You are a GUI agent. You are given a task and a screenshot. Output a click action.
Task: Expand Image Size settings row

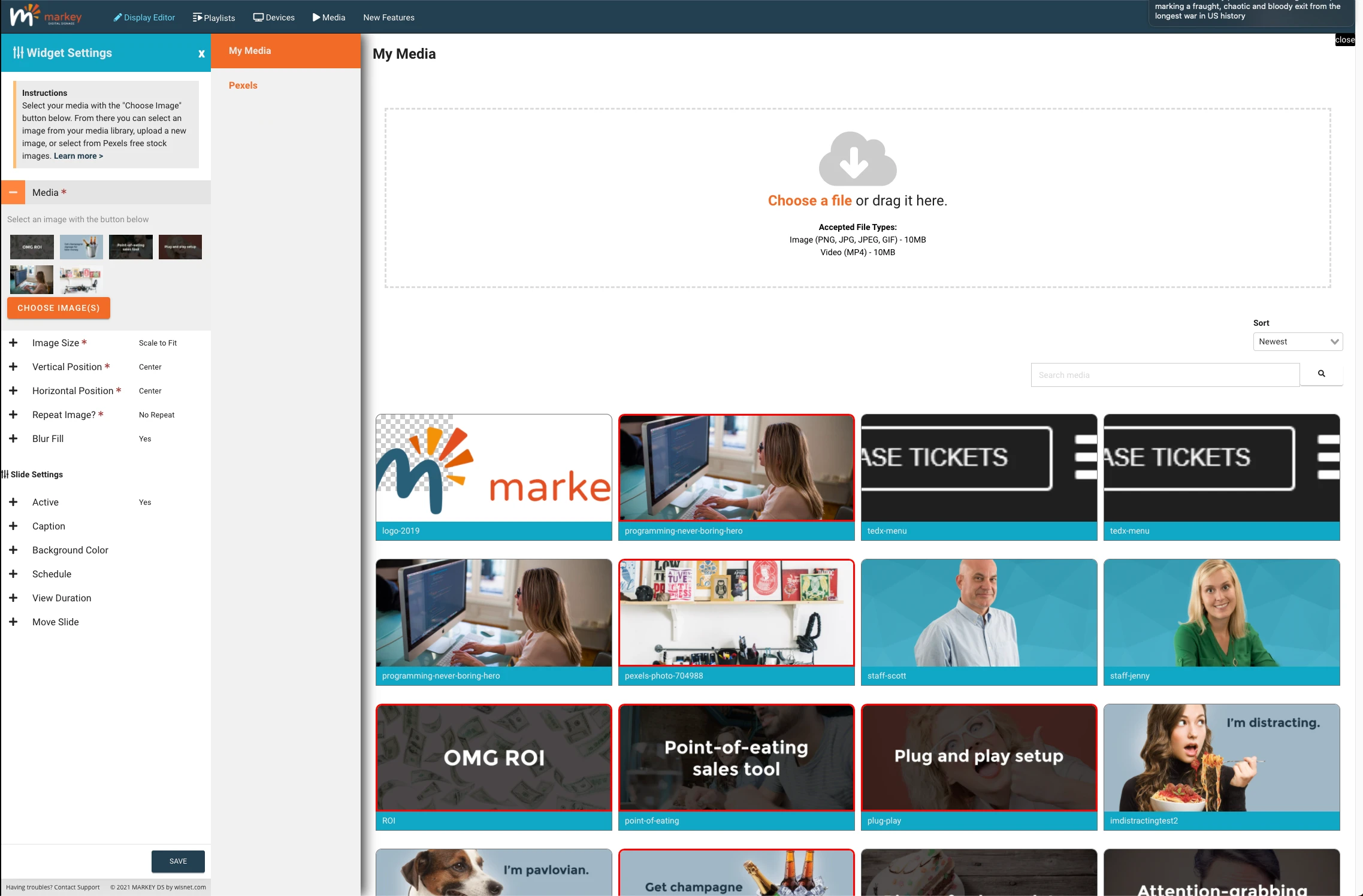(13, 343)
